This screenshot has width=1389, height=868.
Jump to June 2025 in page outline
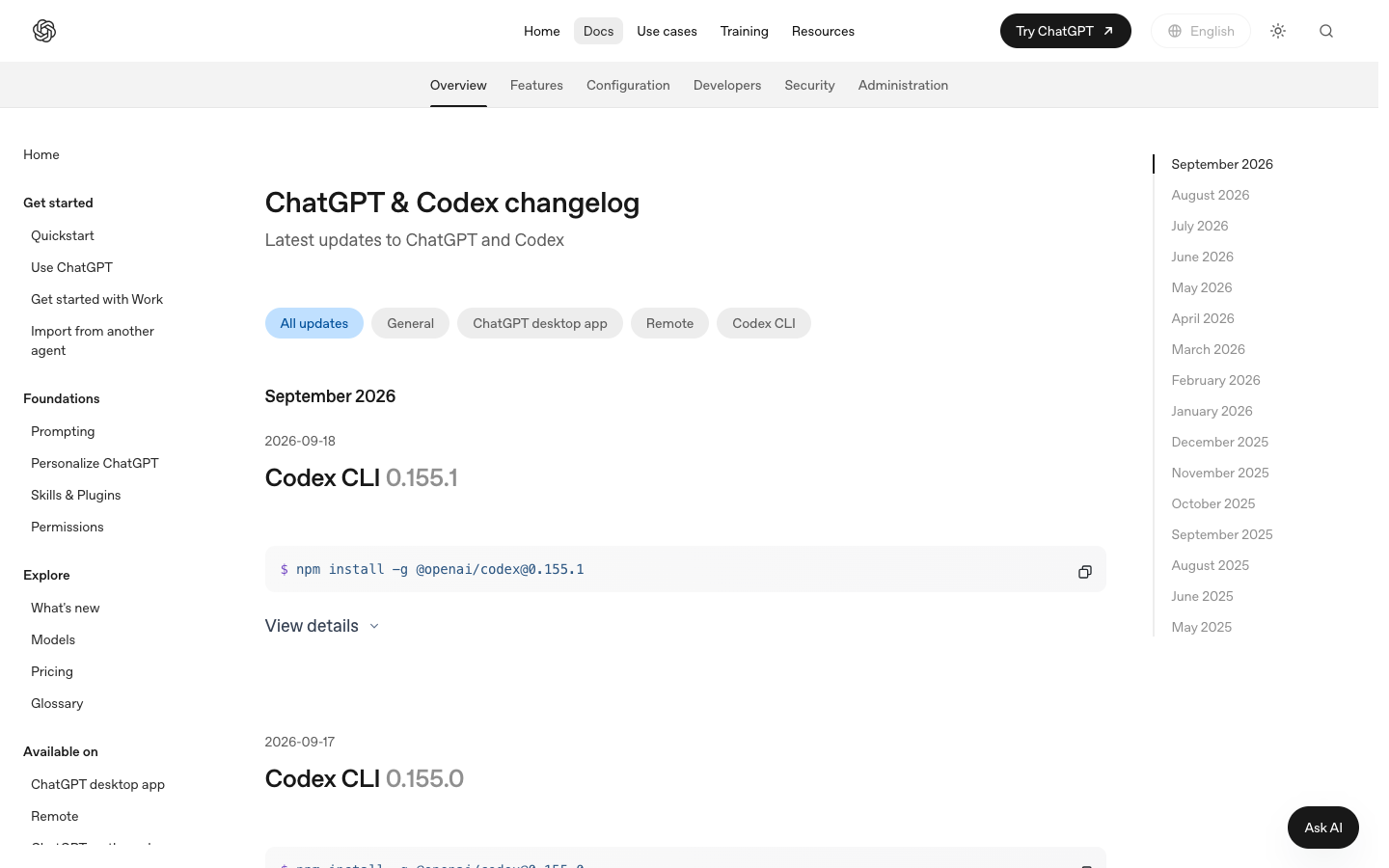coord(1203,596)
